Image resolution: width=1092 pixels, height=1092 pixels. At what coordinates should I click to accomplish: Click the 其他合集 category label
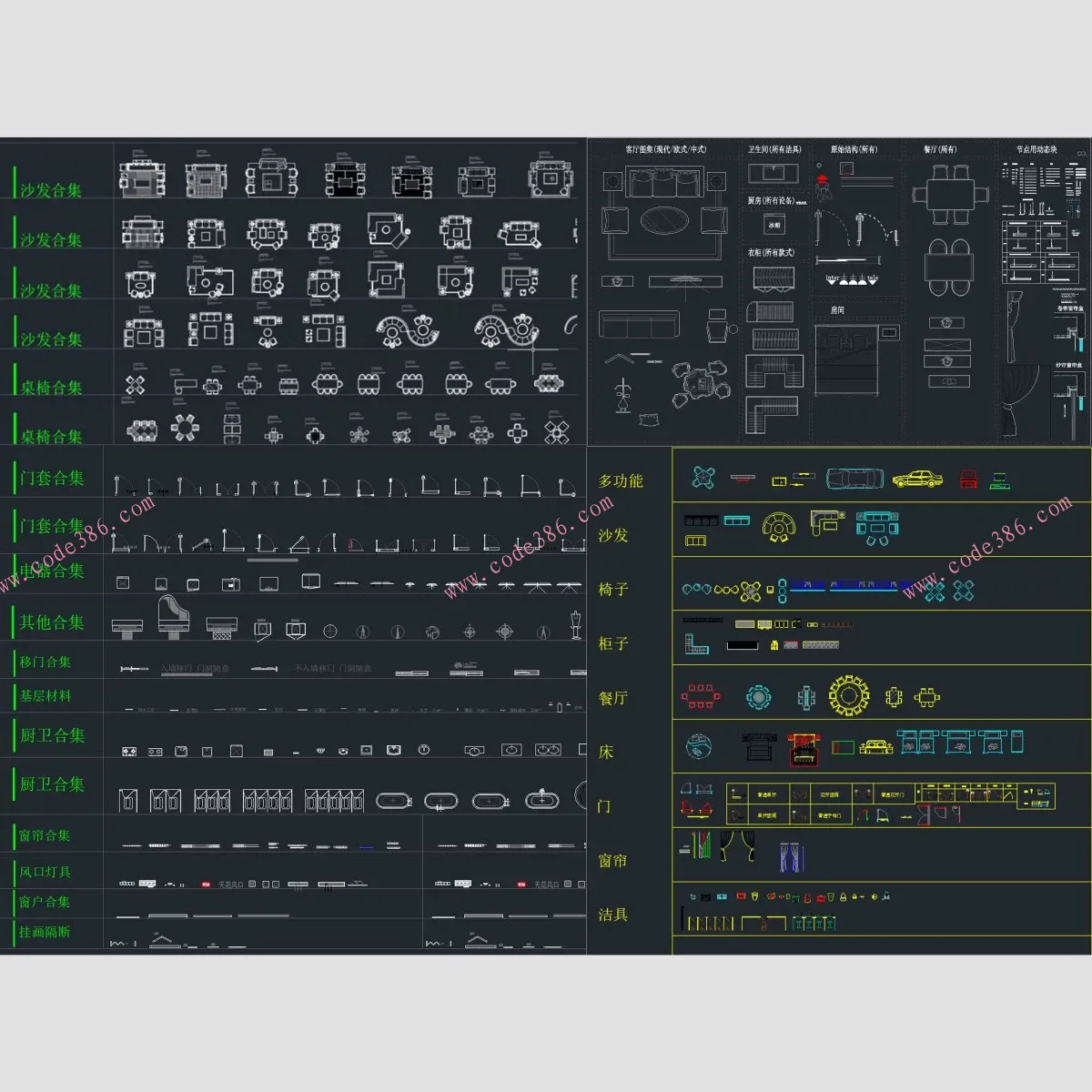pyautogui.click(x=52, y=622)
